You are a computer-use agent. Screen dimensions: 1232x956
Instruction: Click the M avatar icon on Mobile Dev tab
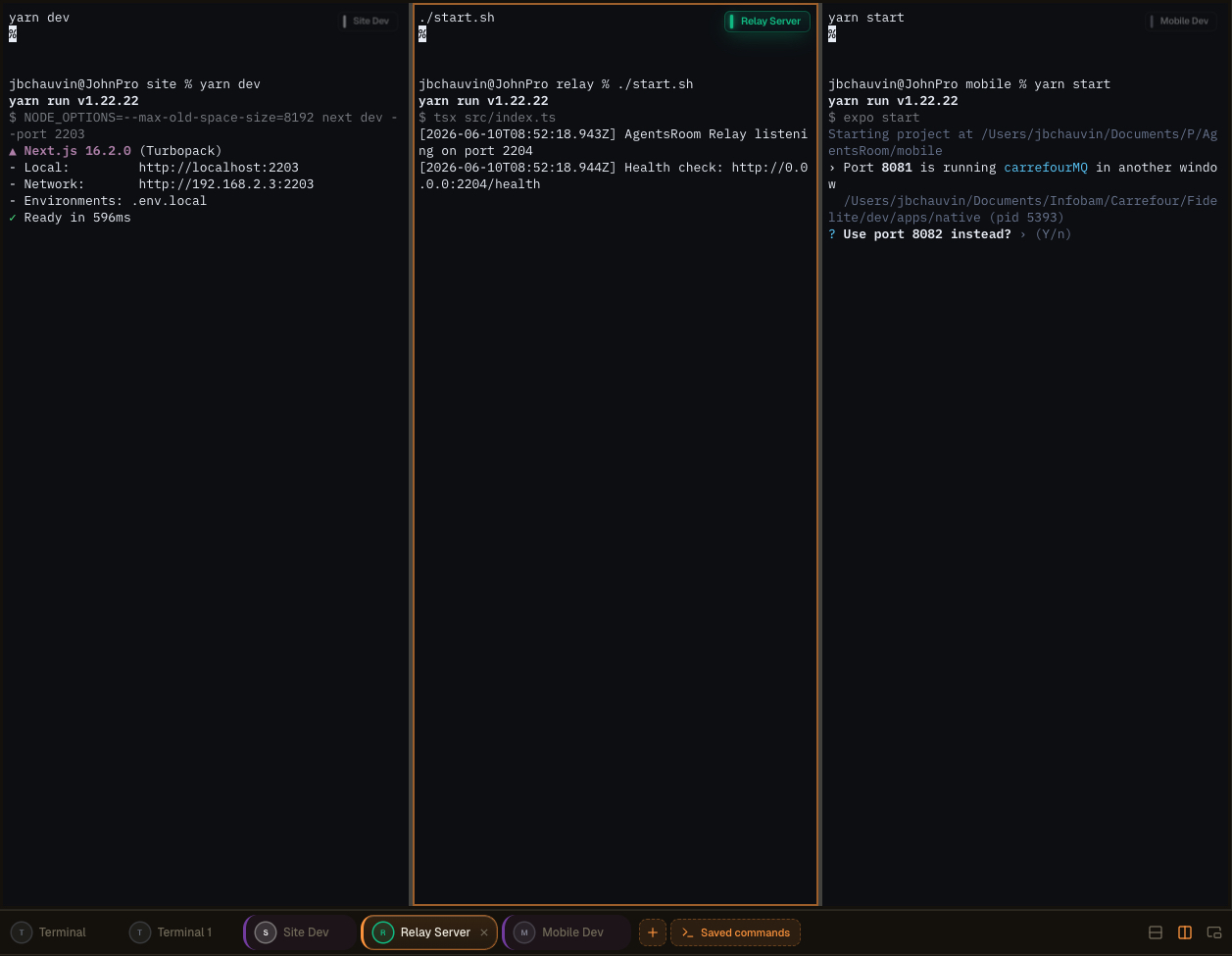click(x=524, y=932)
